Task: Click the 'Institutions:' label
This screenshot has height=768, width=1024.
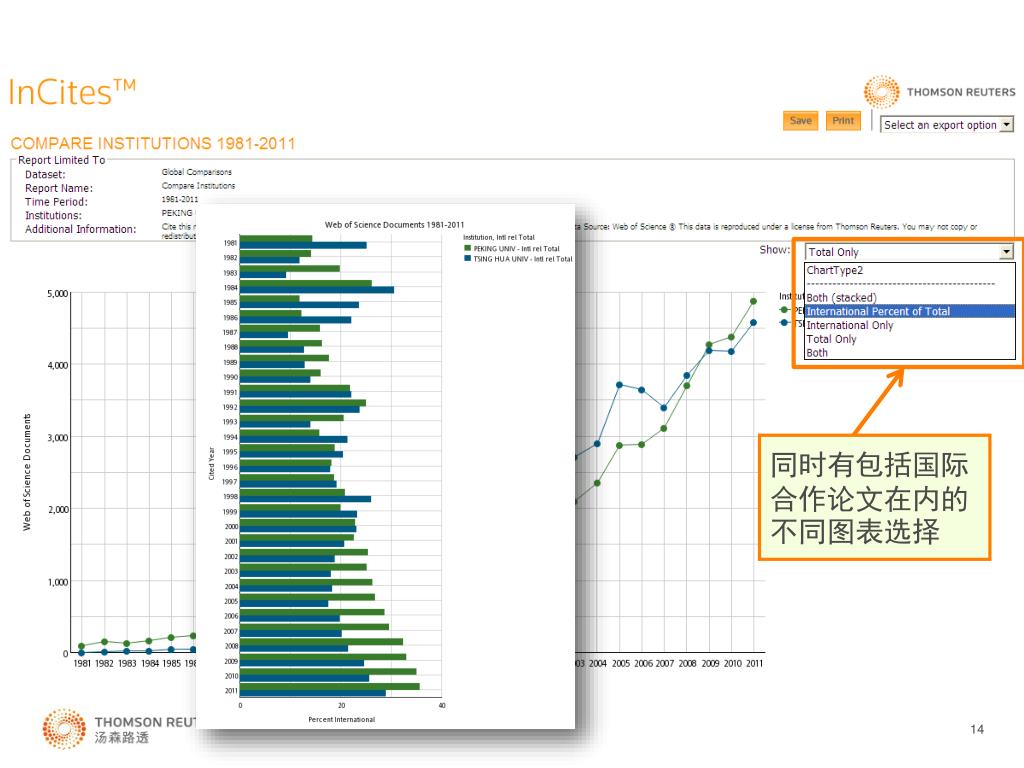Action: pos(54,216)
